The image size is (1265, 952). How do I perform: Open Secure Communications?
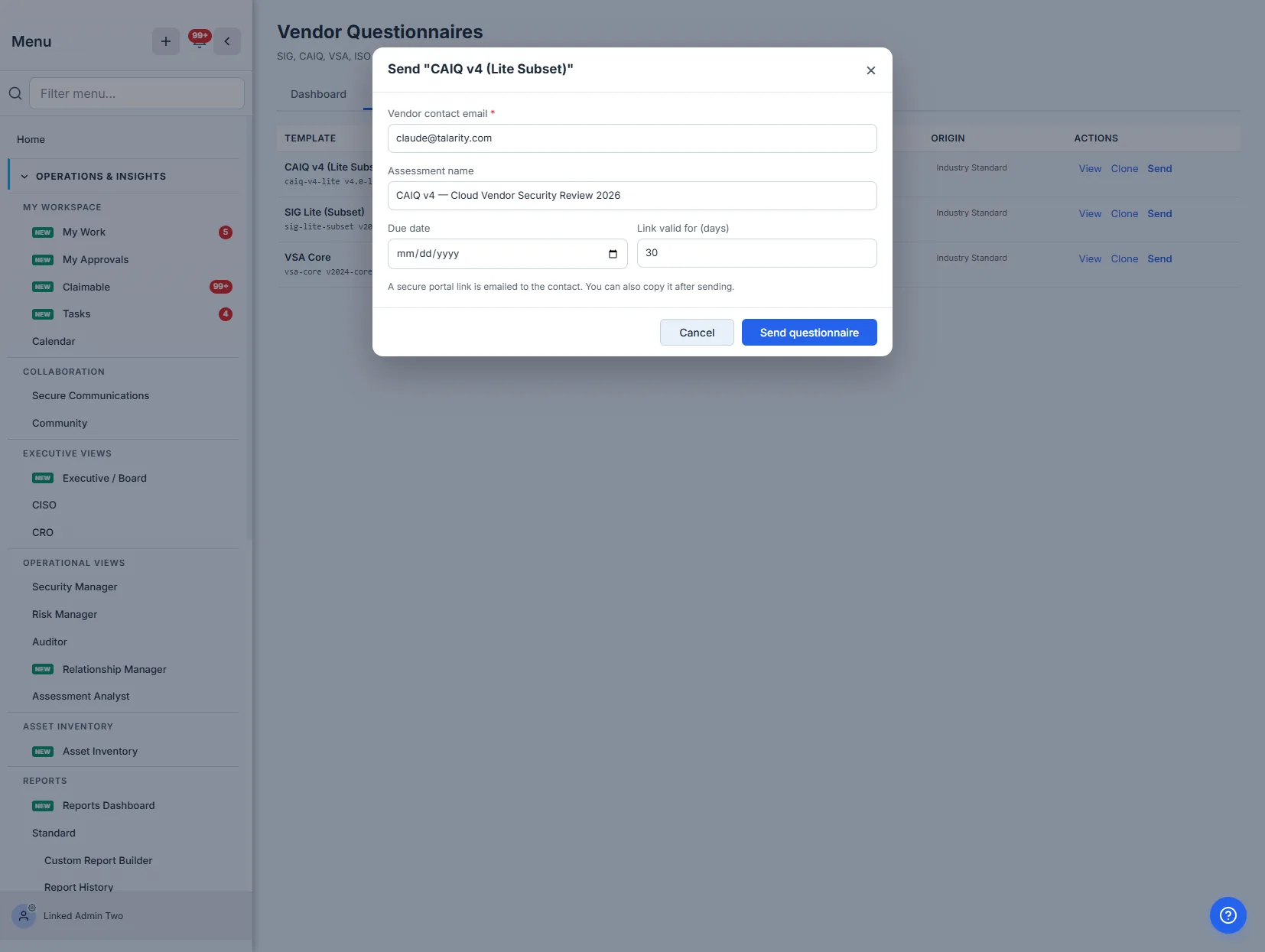90,396
